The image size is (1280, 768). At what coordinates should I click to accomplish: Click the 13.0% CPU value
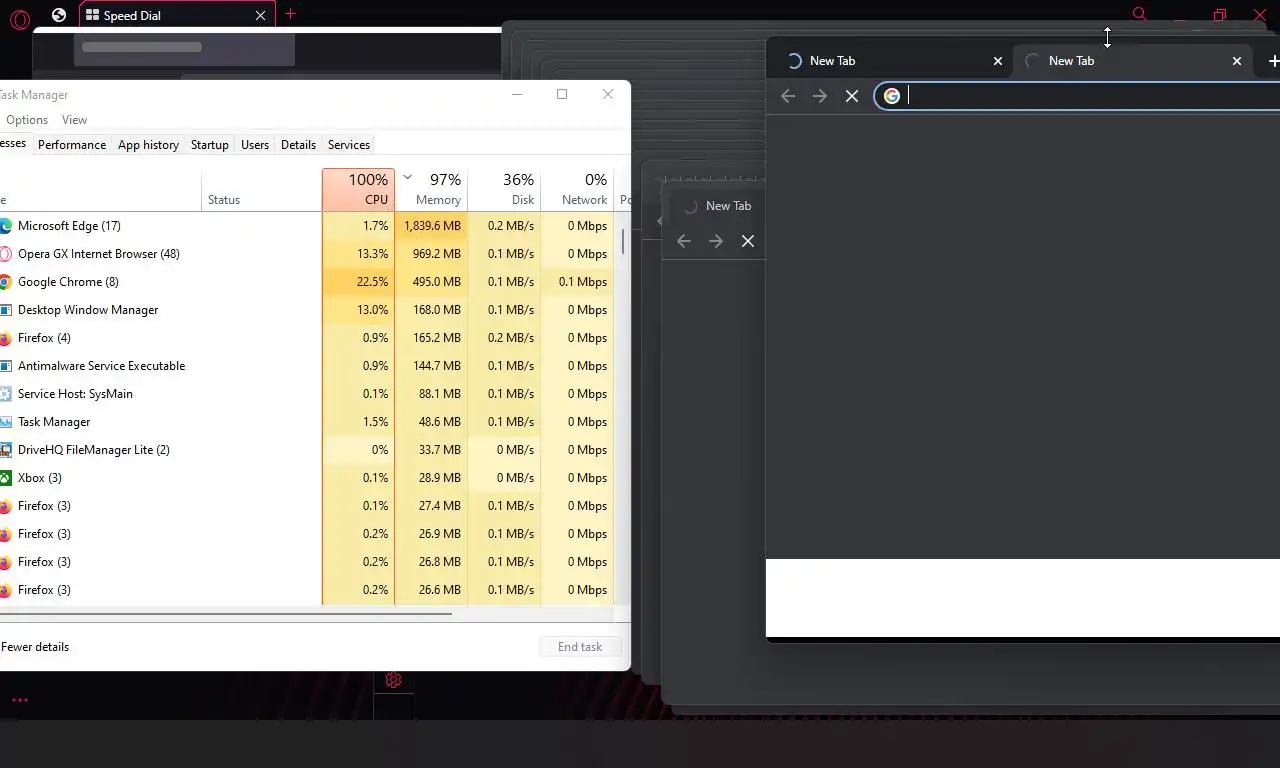[372, 310]
